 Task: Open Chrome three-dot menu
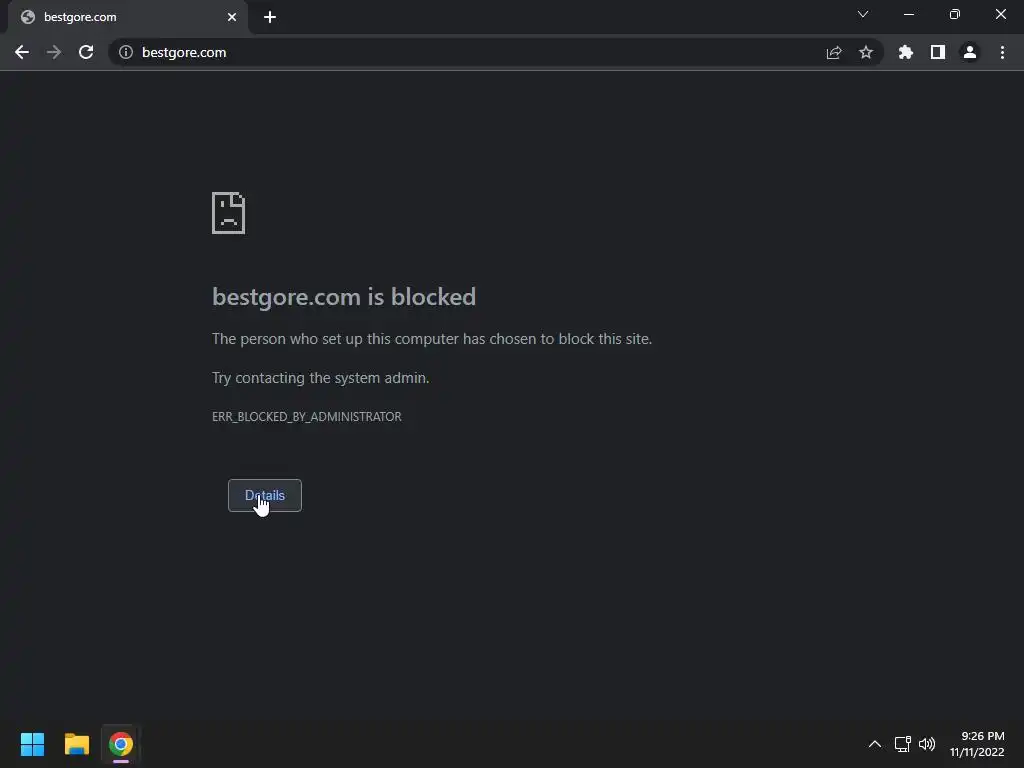[1002, 52]
